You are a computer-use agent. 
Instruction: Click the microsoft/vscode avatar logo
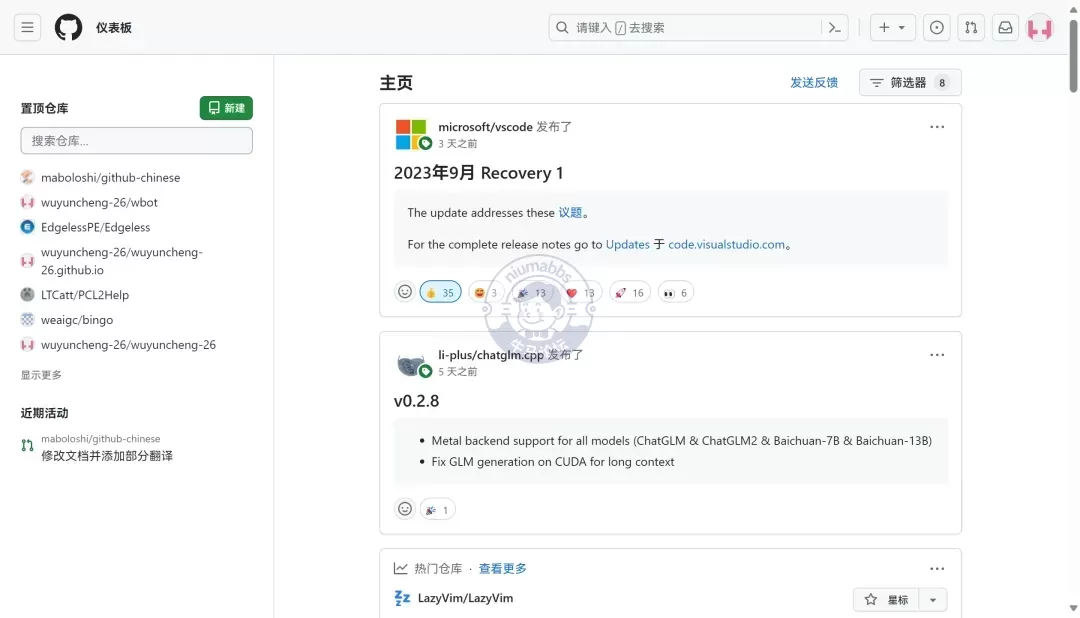coord(411,134)
